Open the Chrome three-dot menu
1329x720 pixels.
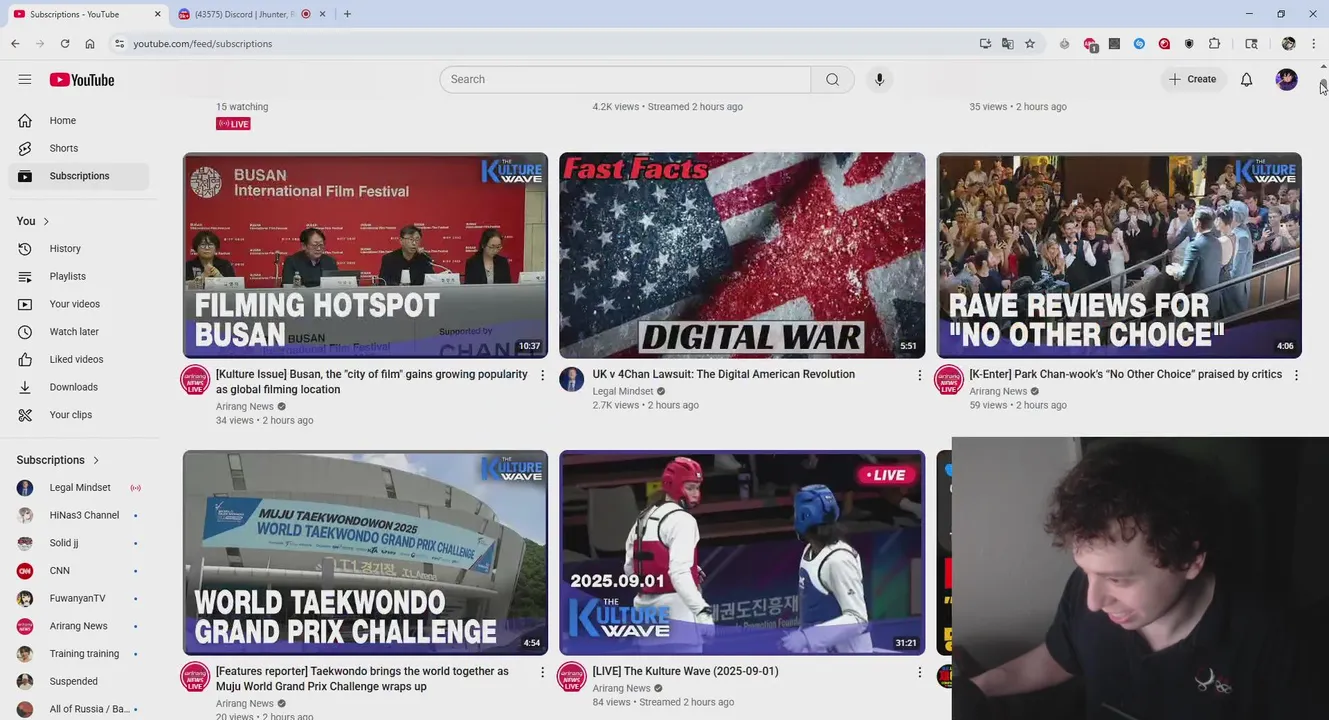coord(1314,44)
